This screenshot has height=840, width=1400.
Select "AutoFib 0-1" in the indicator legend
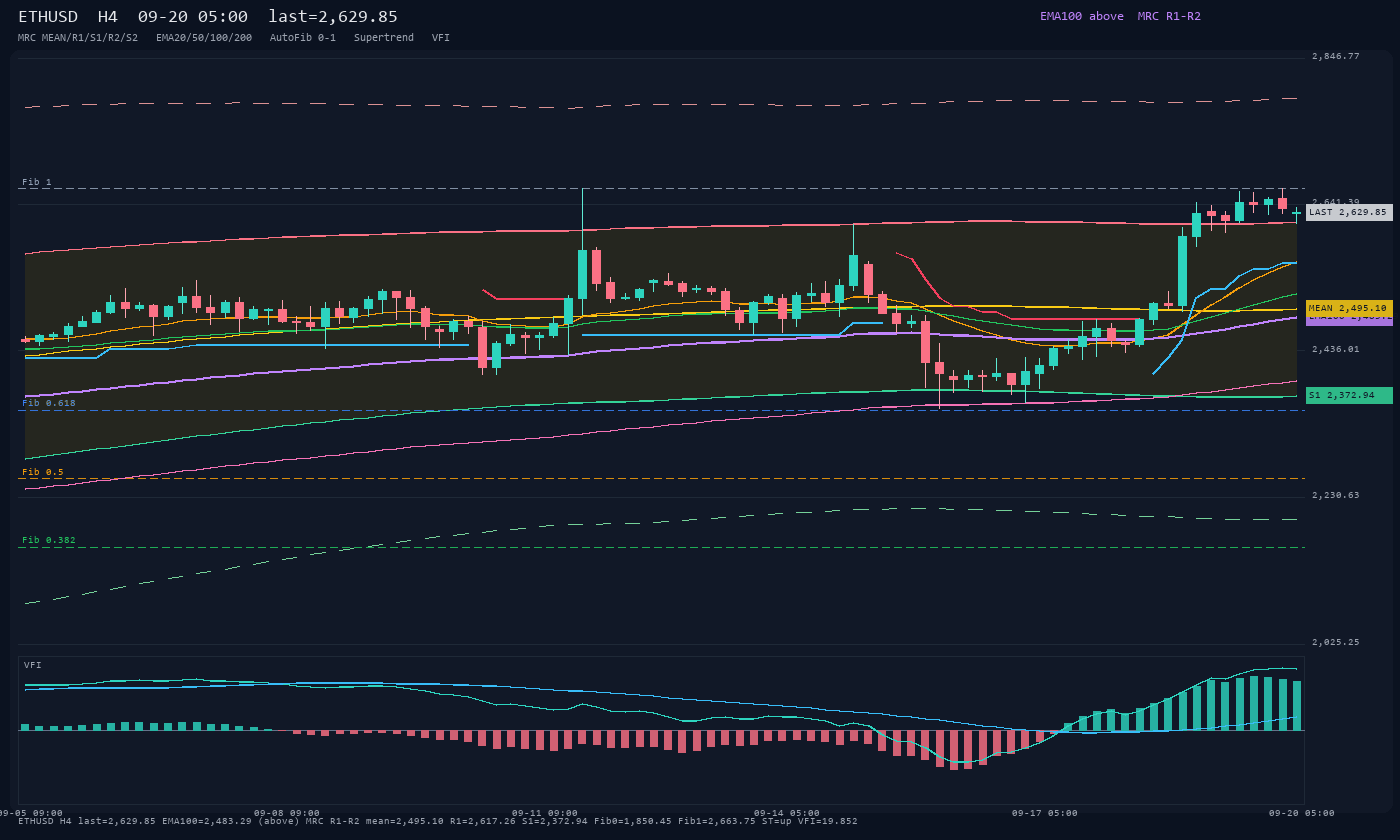pyautogui.click(x=303, y=38)
